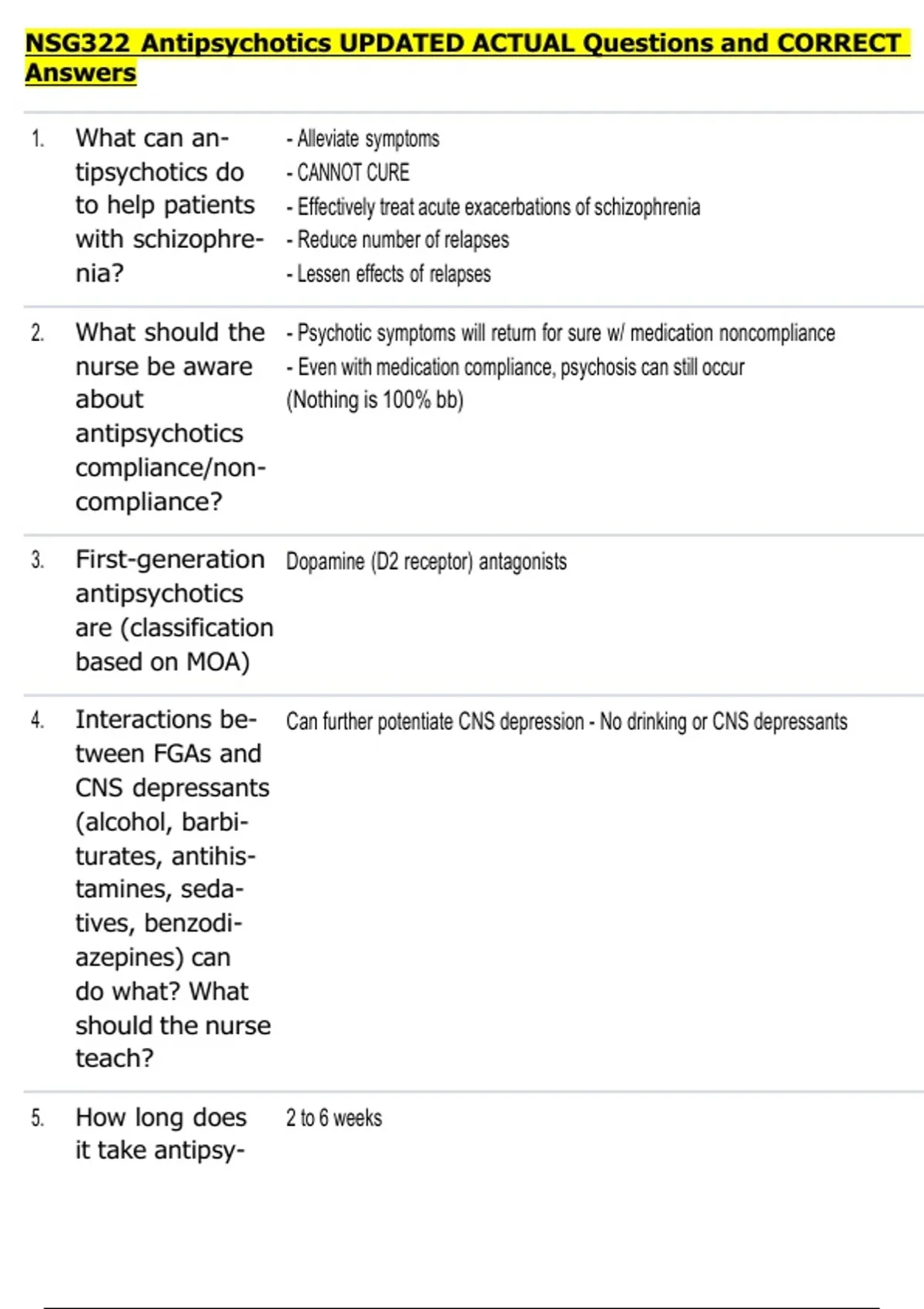Screen dimensions: 924x1309
Task: Click the FGAs and CNS depressants question
Action: pyautogui.click(x=172, y=889)
